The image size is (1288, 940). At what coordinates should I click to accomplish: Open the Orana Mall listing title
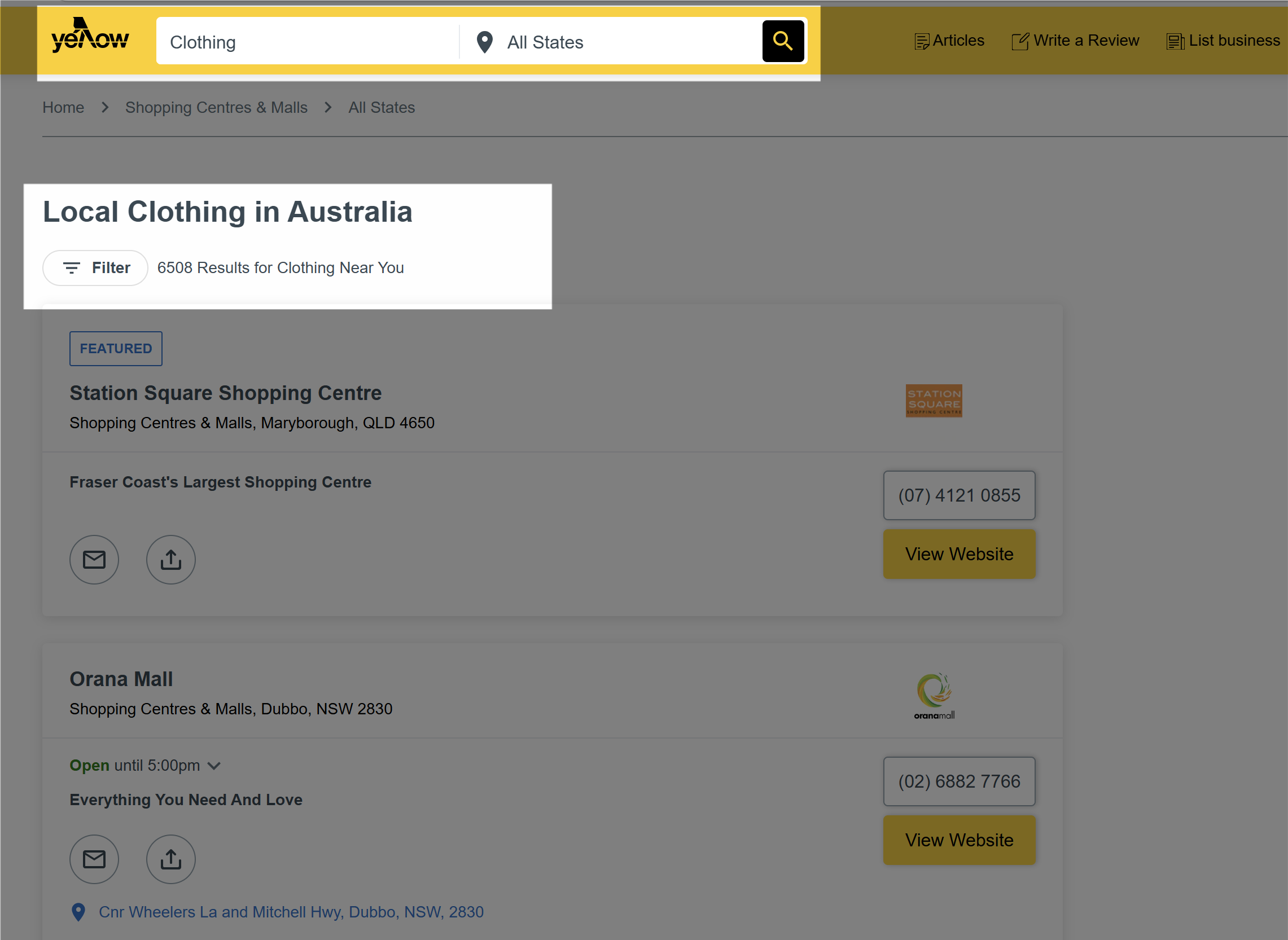(121, 679)
